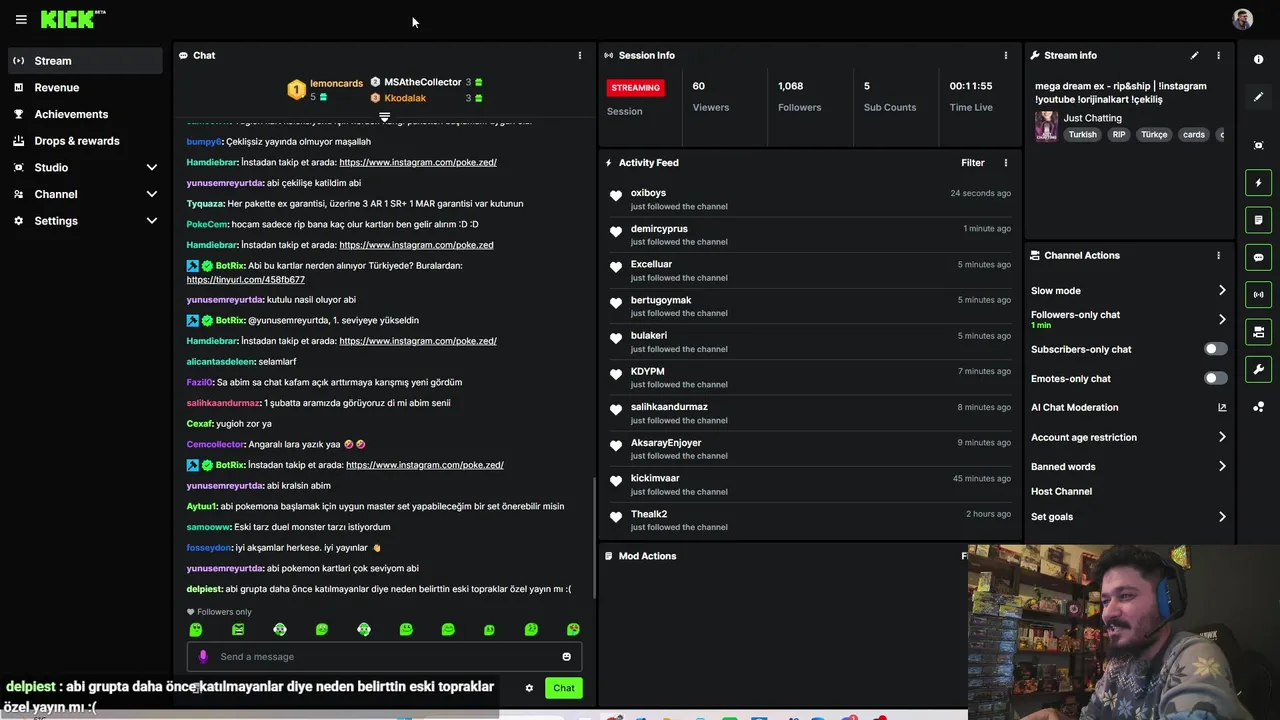Click the Just Chatting category thumbnail
1280x720 pixels.
click(x=1046, y=126)
